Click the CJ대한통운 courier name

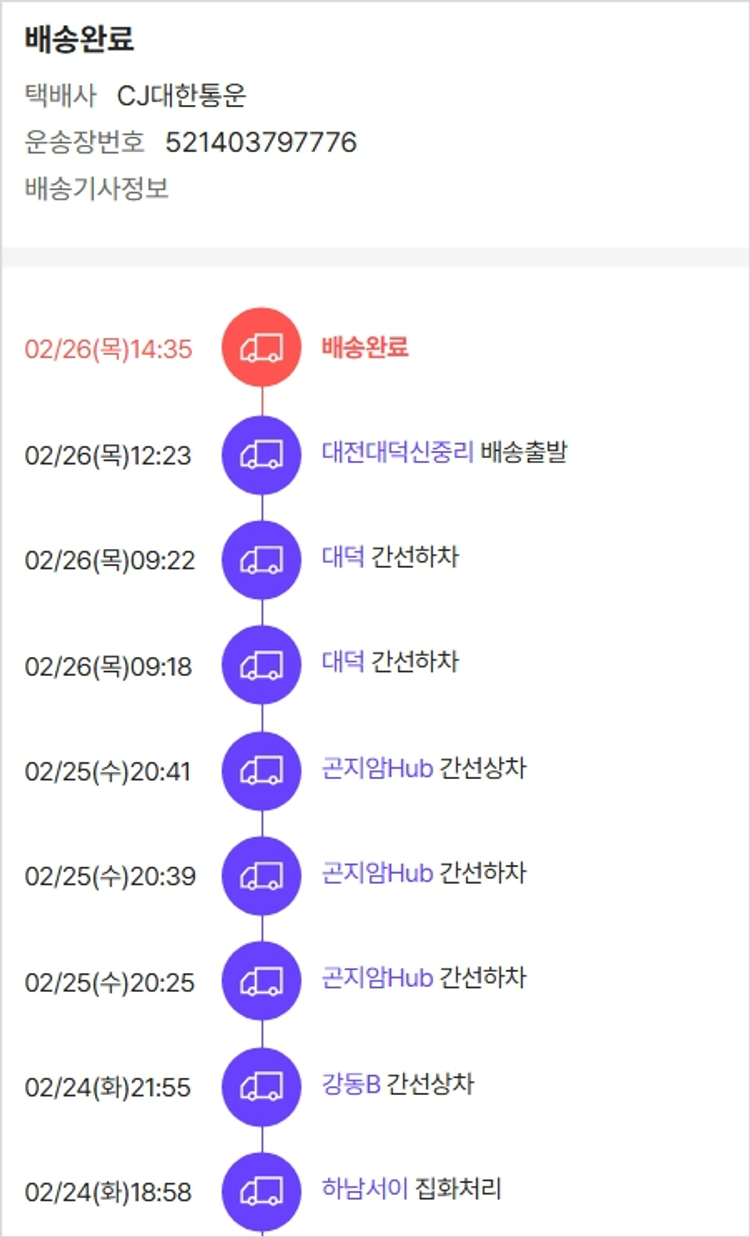tap(181, 96)
